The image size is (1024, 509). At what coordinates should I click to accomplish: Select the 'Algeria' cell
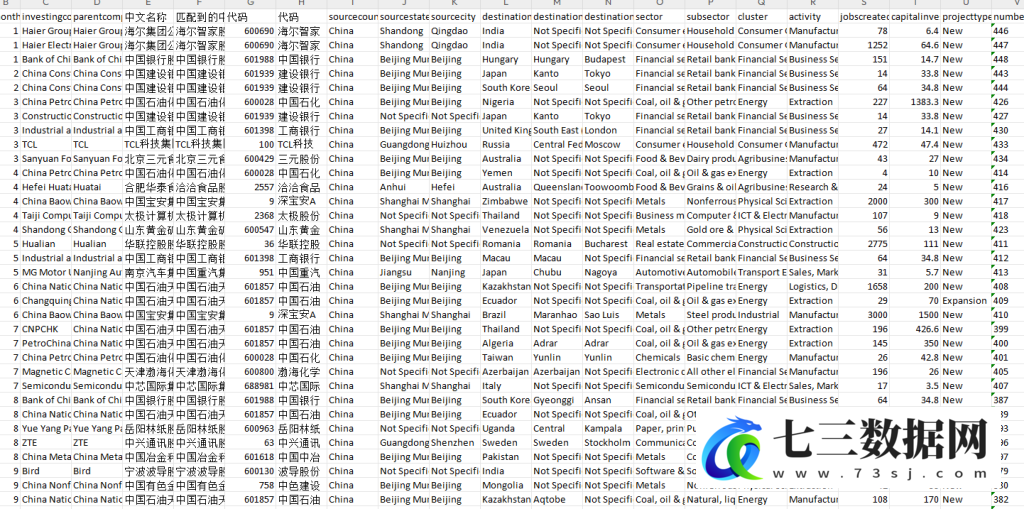tap(505, 343)
